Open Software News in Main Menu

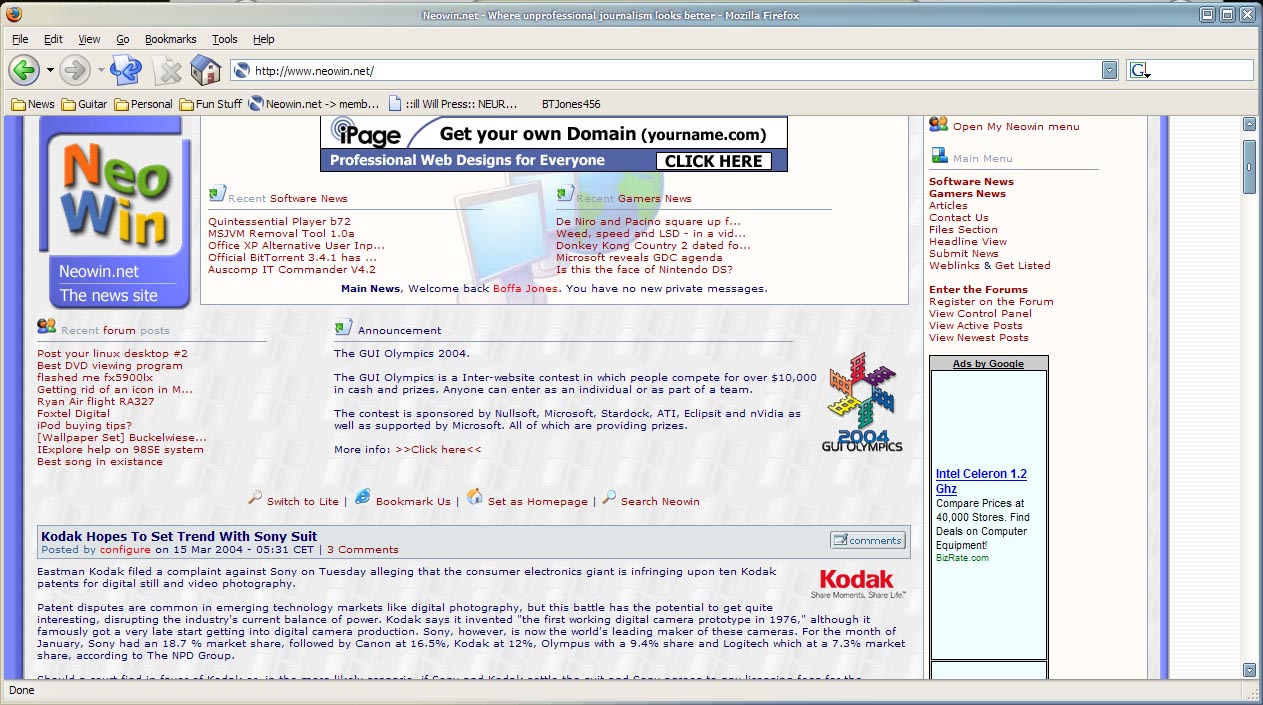(971, 182)
